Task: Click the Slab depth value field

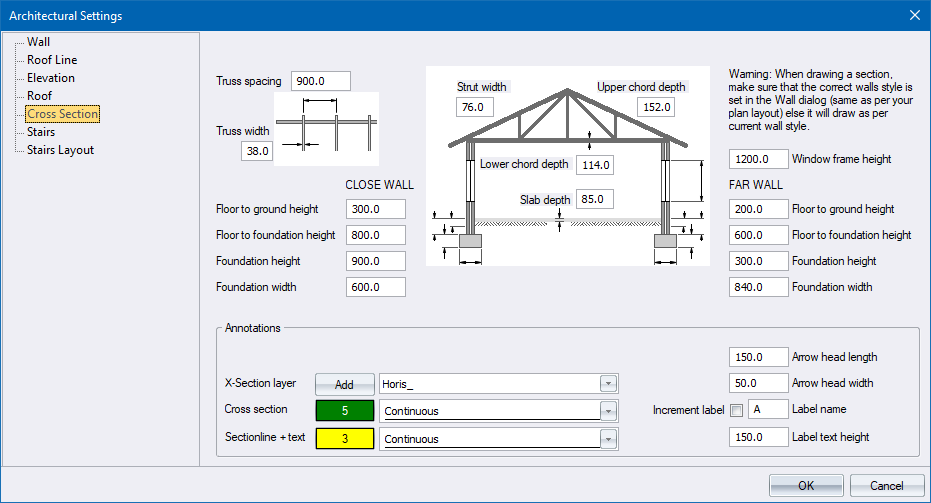Action: tap(594, 199)
